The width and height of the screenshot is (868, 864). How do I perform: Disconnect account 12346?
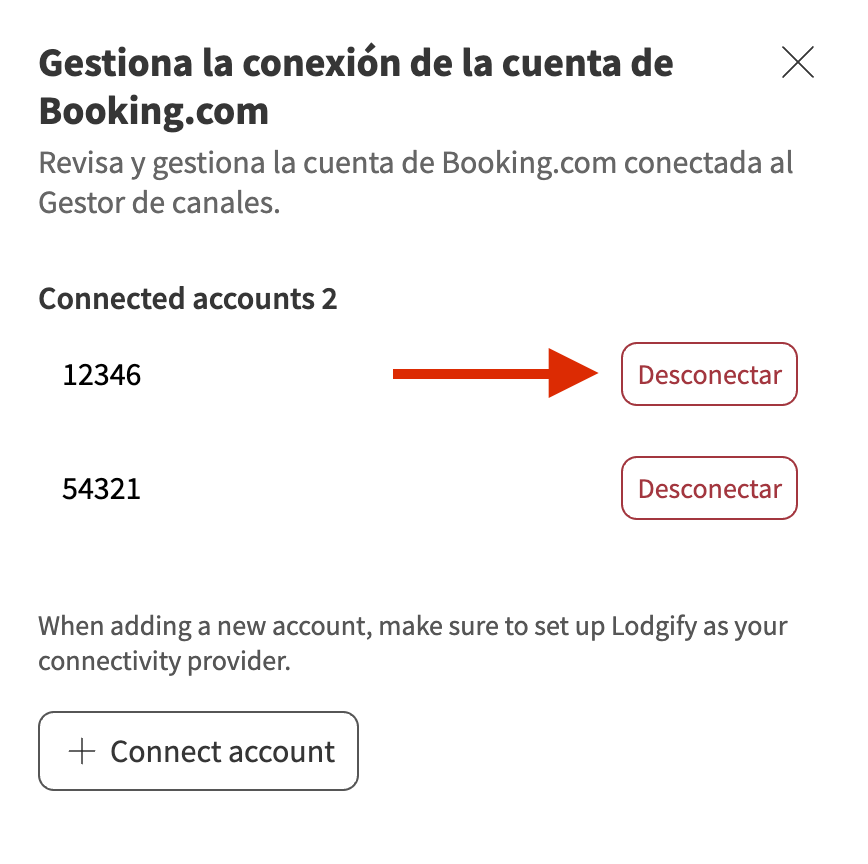[x=709, y=375]
